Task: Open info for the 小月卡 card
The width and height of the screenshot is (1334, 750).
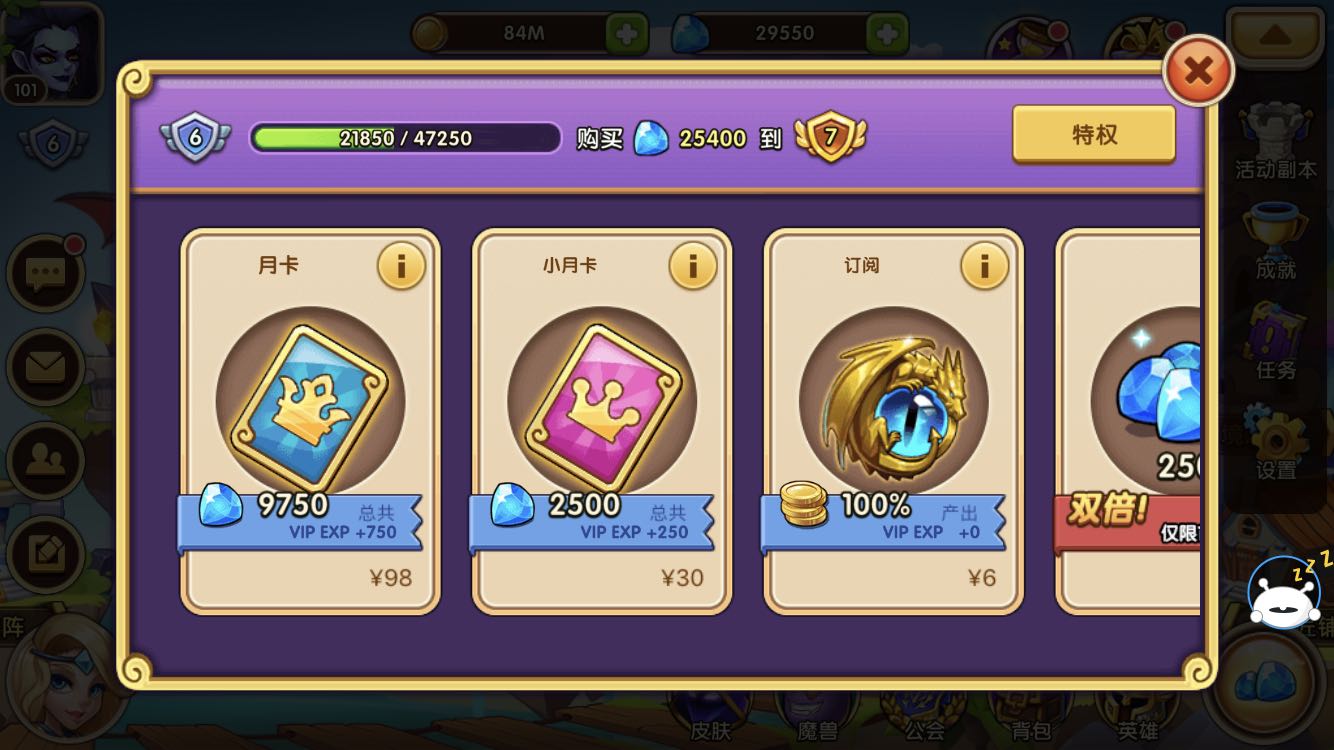Action: tap(693, 266)
